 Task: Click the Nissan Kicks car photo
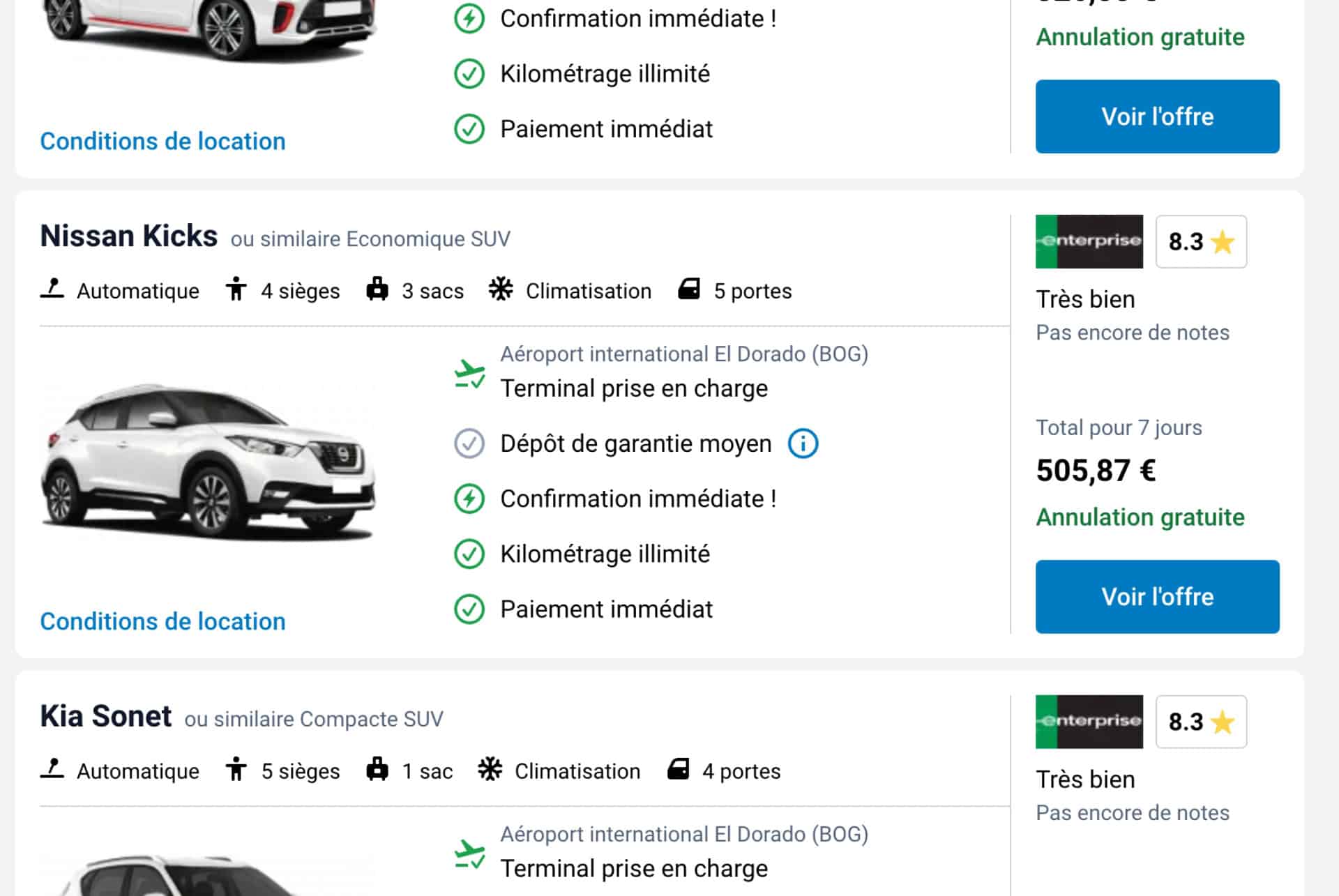(x=209, y=460)
